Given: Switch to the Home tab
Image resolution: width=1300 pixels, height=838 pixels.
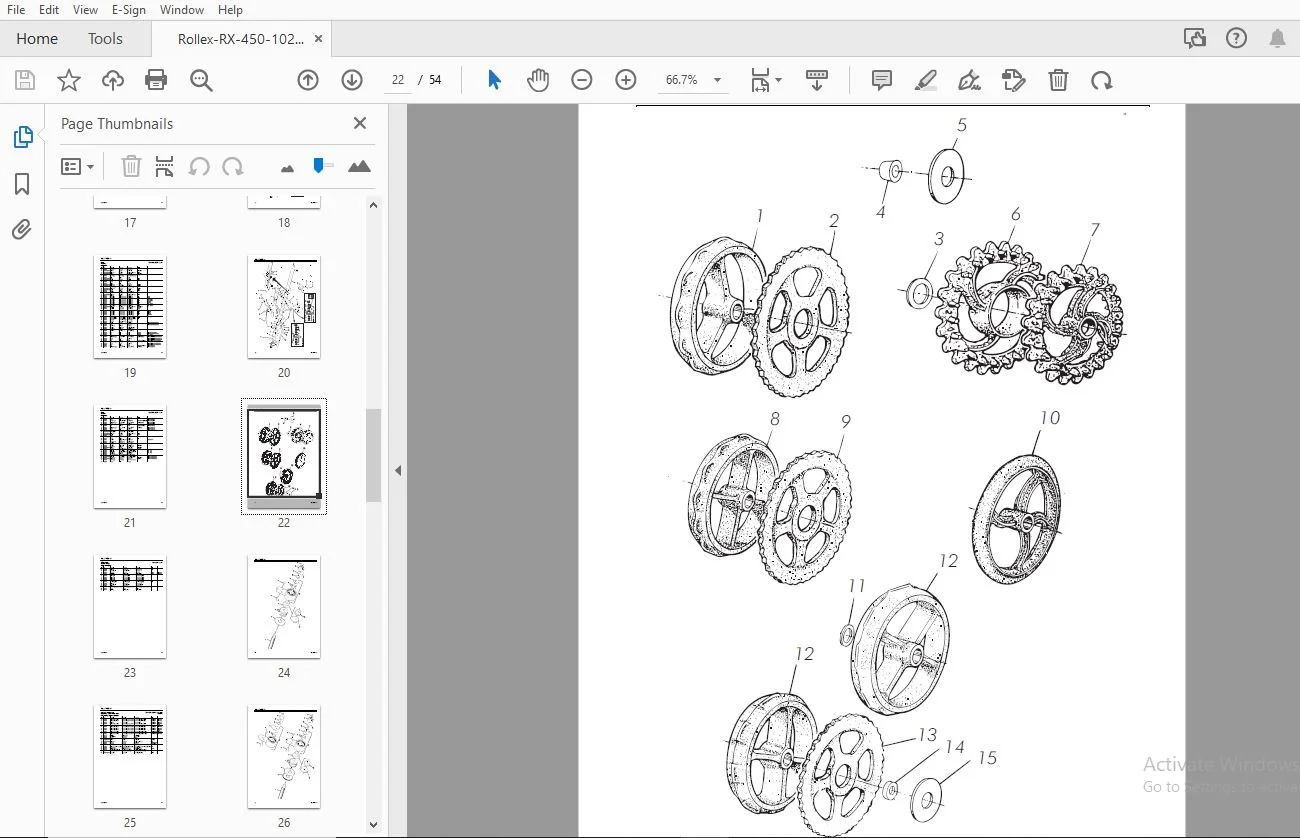Looking at the screenshot, I should pyautogui.click(x=37, y=39).
